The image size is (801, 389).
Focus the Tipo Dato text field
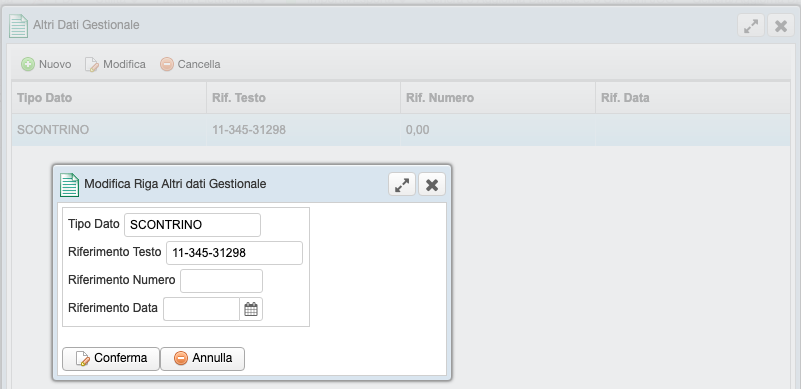pyautogui.click(x=192, y=225)
